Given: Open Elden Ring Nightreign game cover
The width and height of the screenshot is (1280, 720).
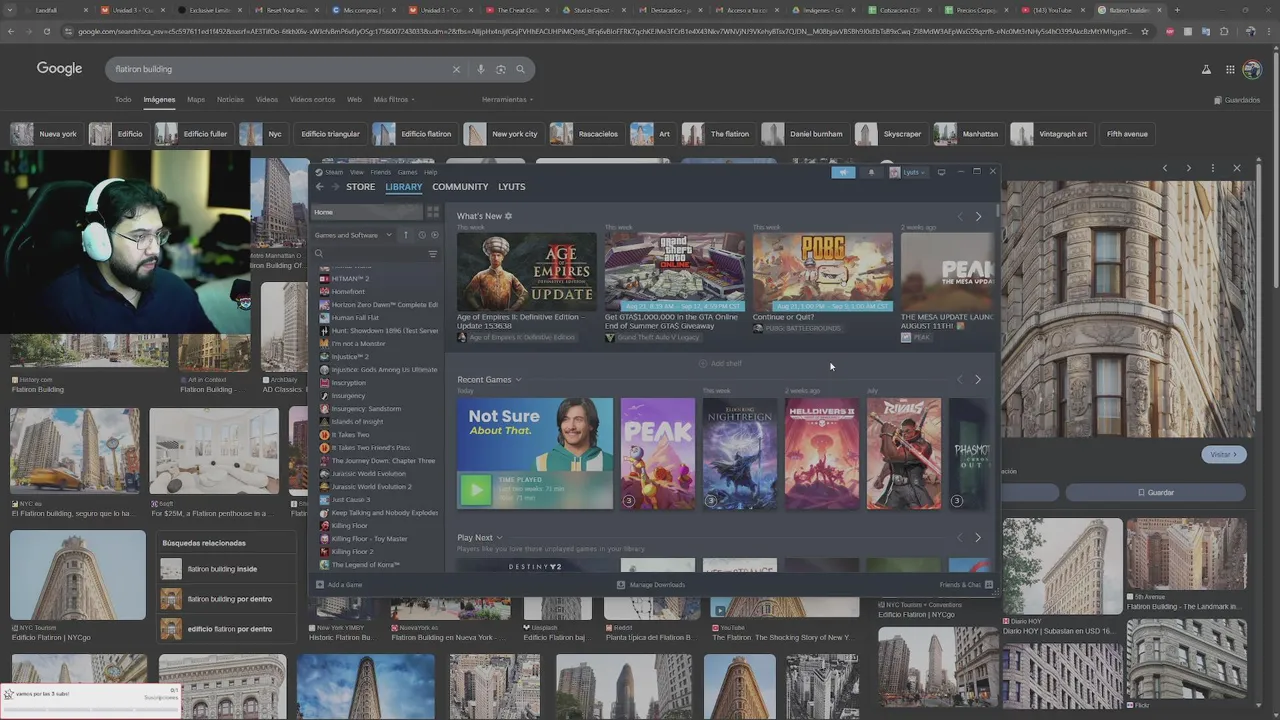Looking at the screenshot, I should click(740, 454).
